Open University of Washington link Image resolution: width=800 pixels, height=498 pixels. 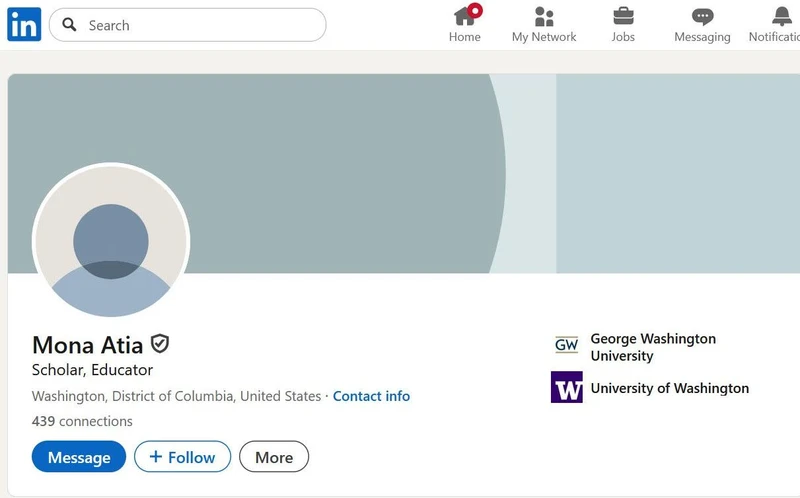point(669,388)
